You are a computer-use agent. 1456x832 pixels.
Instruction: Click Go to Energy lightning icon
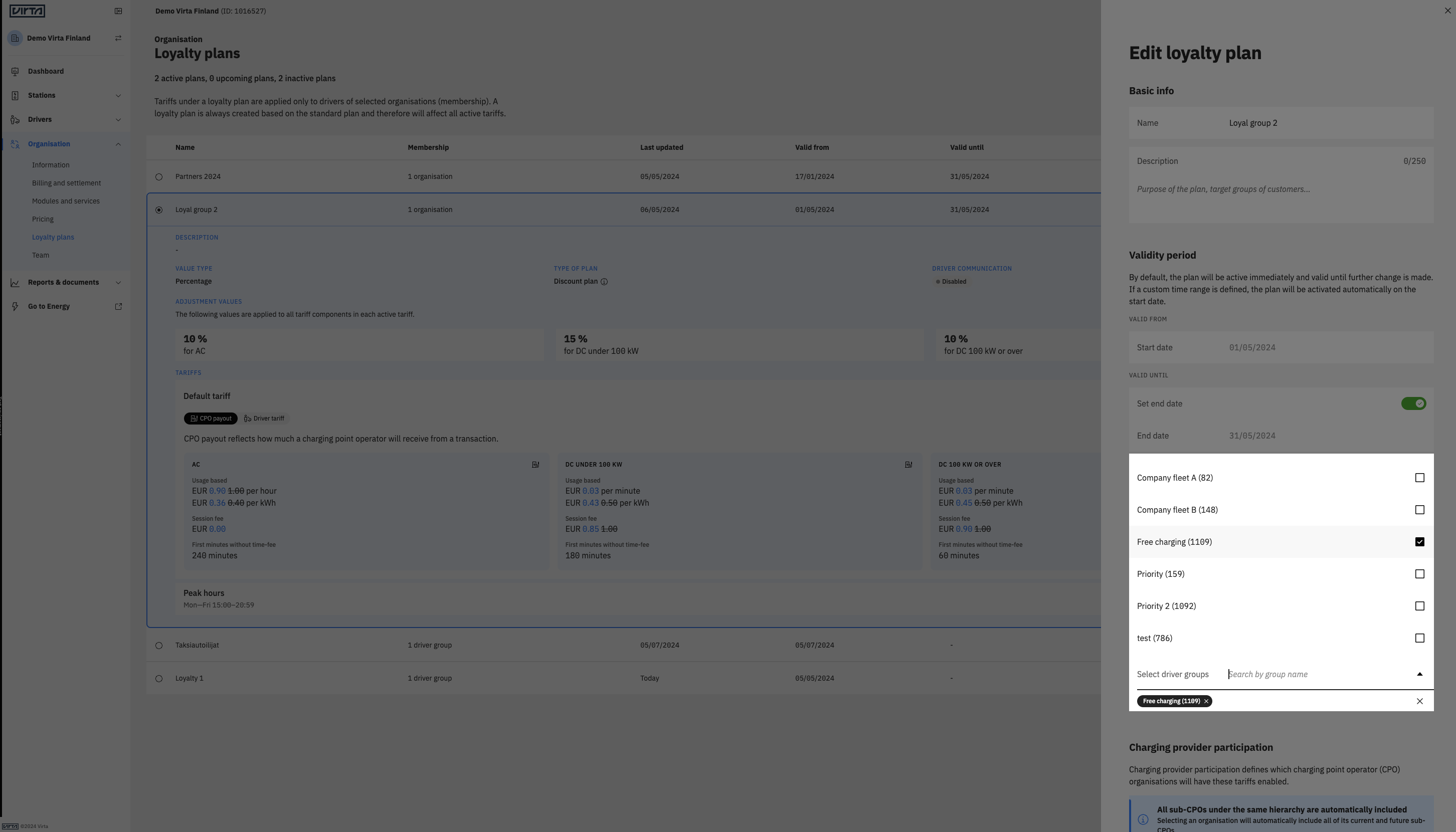16,306
